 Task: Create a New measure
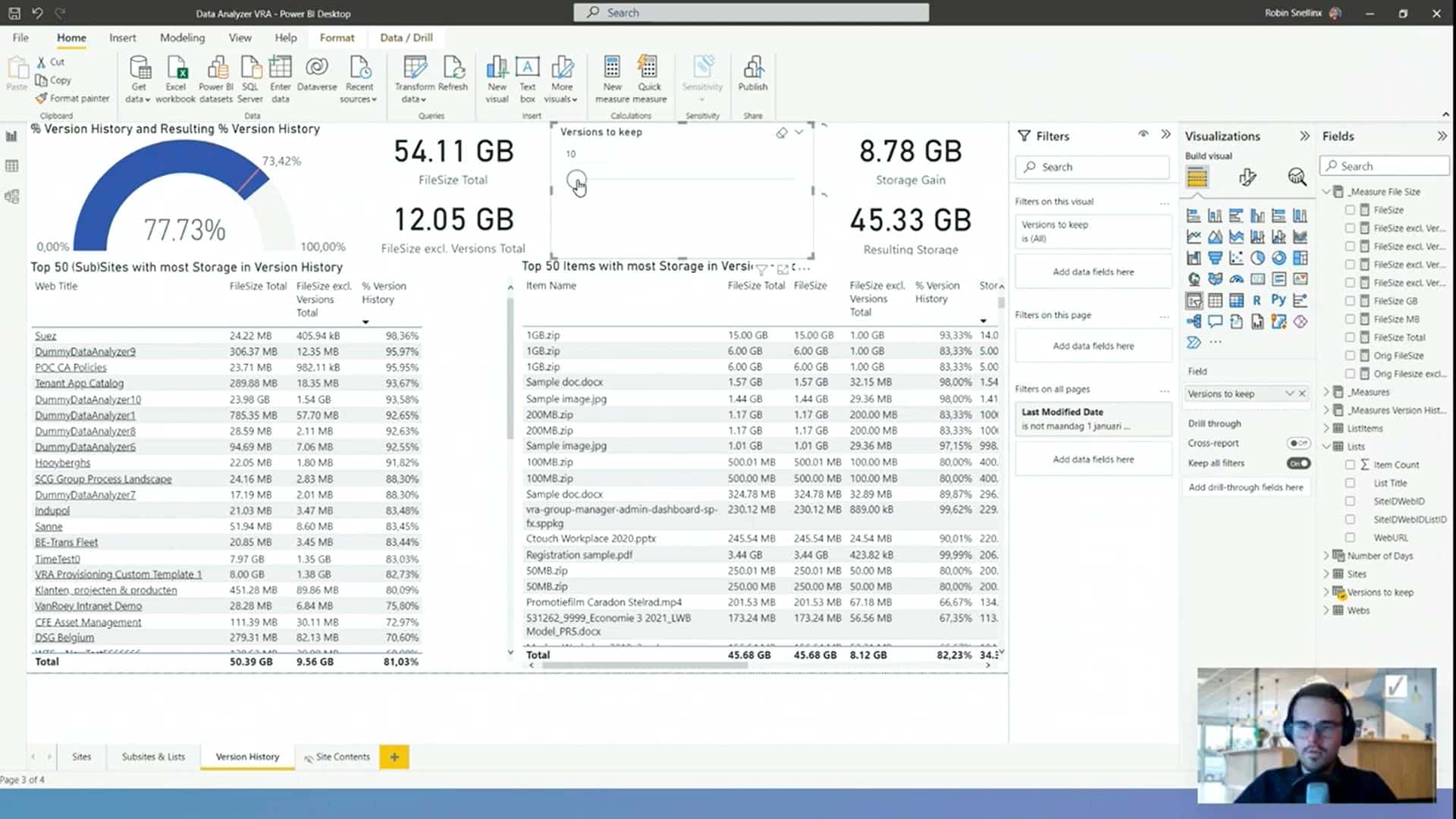tap(613, 79)
